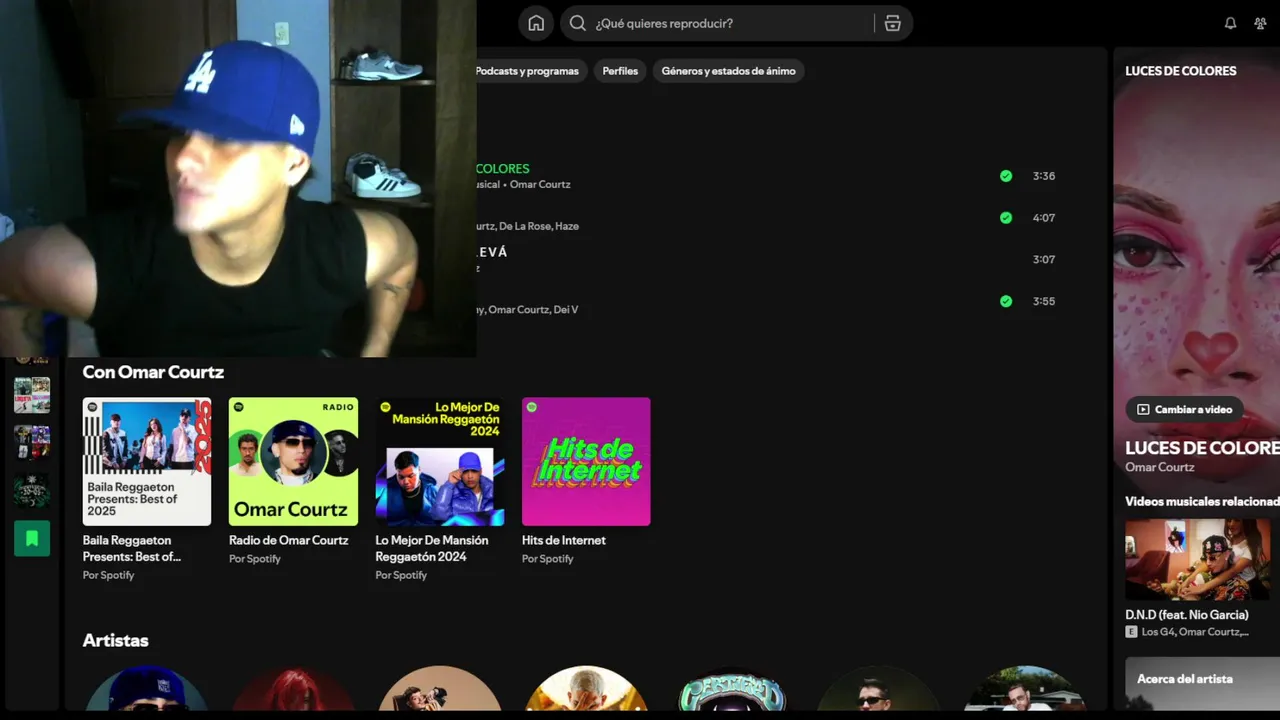Open Con Omar Courtz section heading

(153, 372)
